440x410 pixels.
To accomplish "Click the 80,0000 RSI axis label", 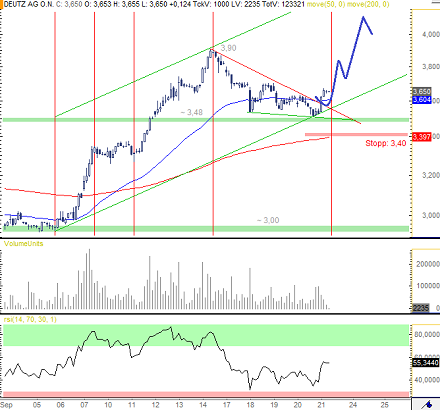I will coord(427,334).
